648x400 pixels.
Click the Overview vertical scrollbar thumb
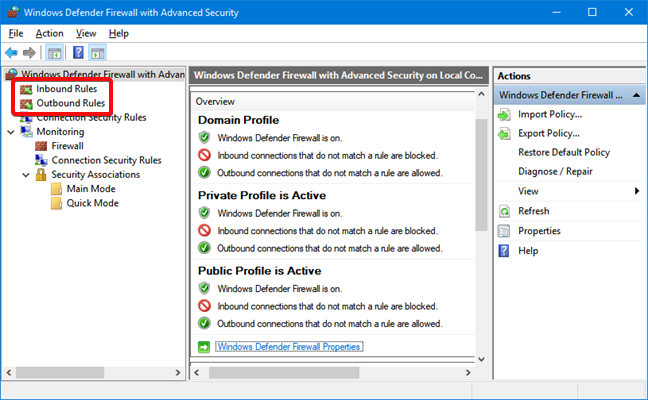click(481, 175)
